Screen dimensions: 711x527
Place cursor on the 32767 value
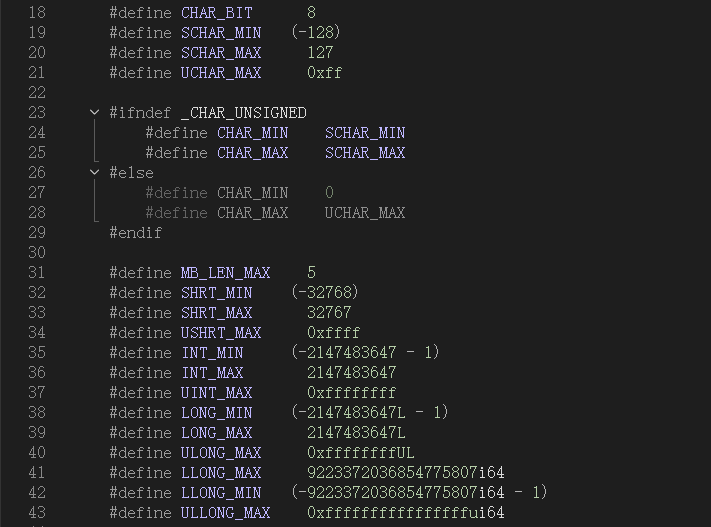click(329, 313)
